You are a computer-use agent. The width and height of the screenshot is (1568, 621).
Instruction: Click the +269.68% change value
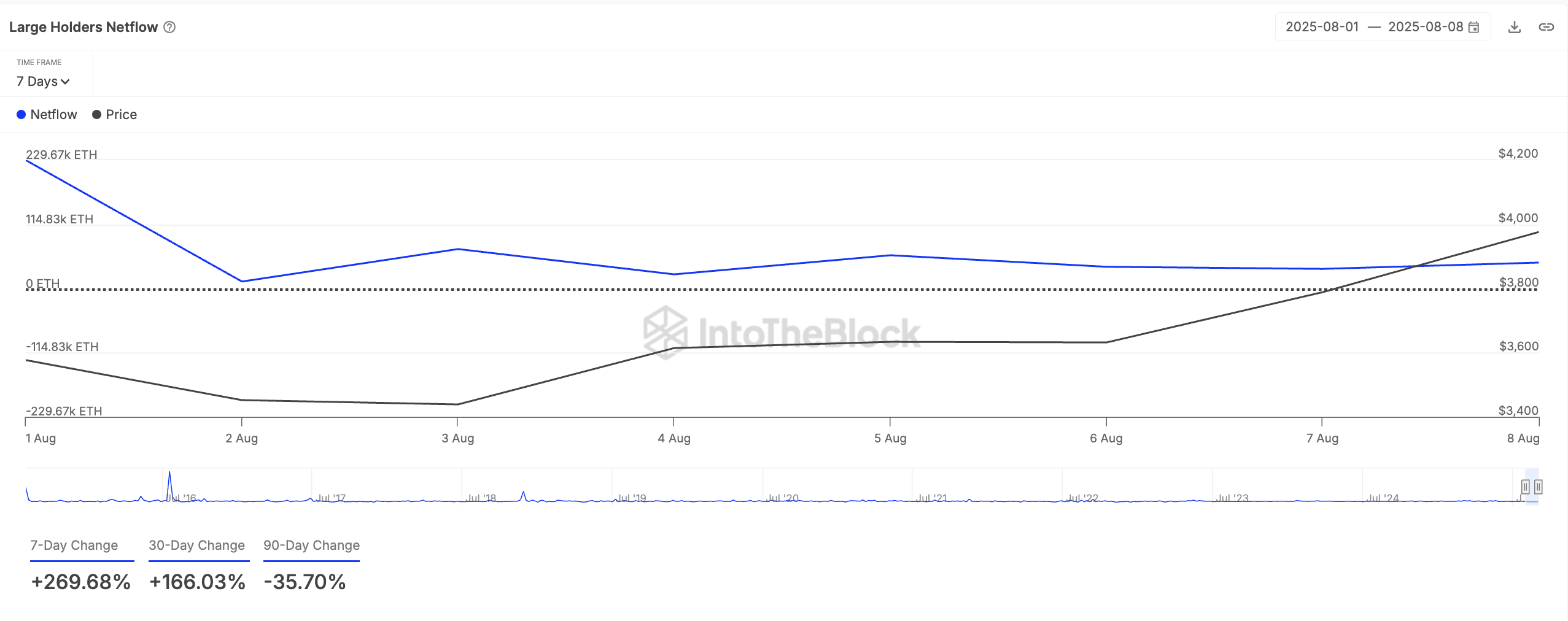click(81, 582)
